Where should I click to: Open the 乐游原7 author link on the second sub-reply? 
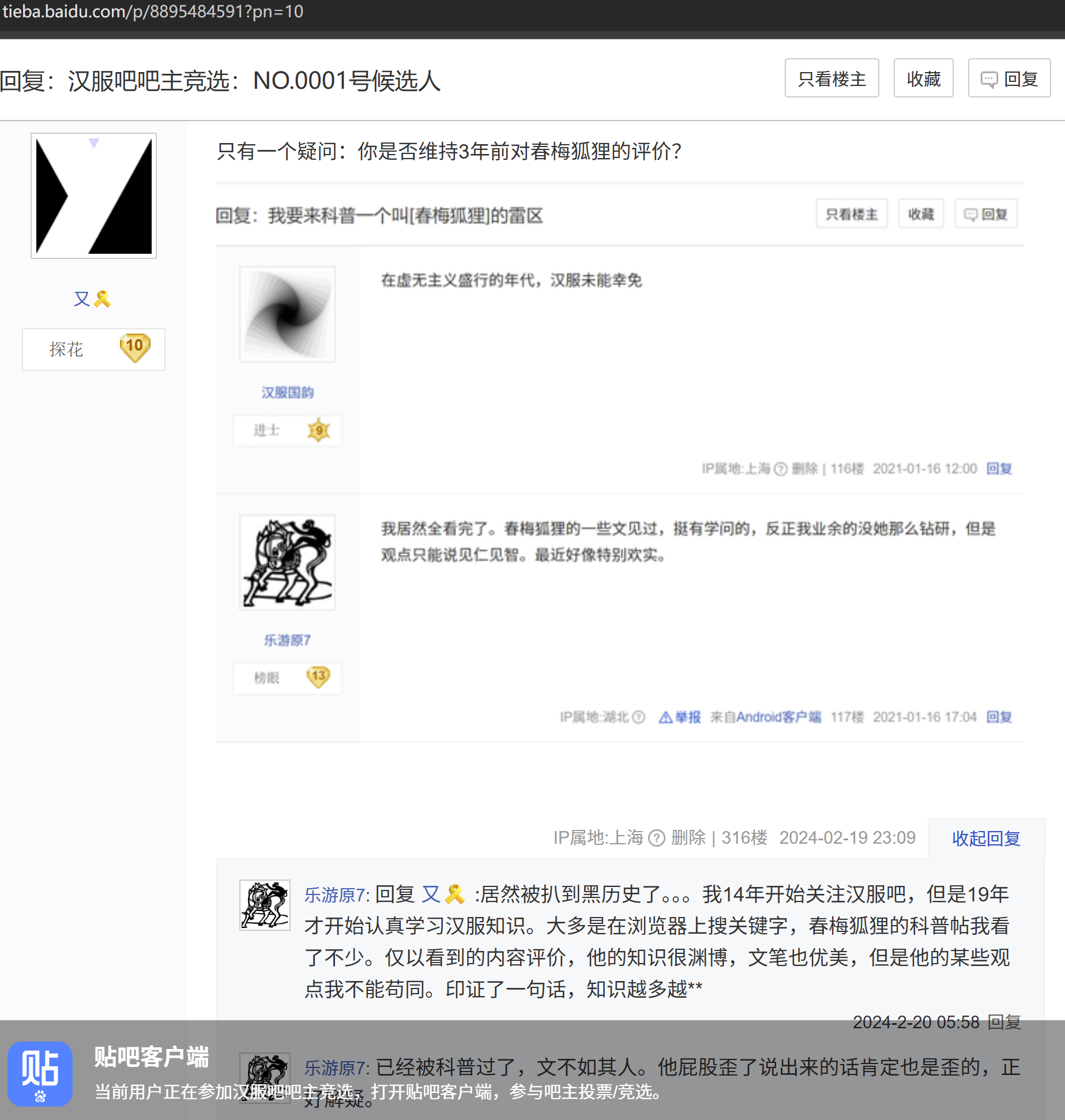(335, 1068)
